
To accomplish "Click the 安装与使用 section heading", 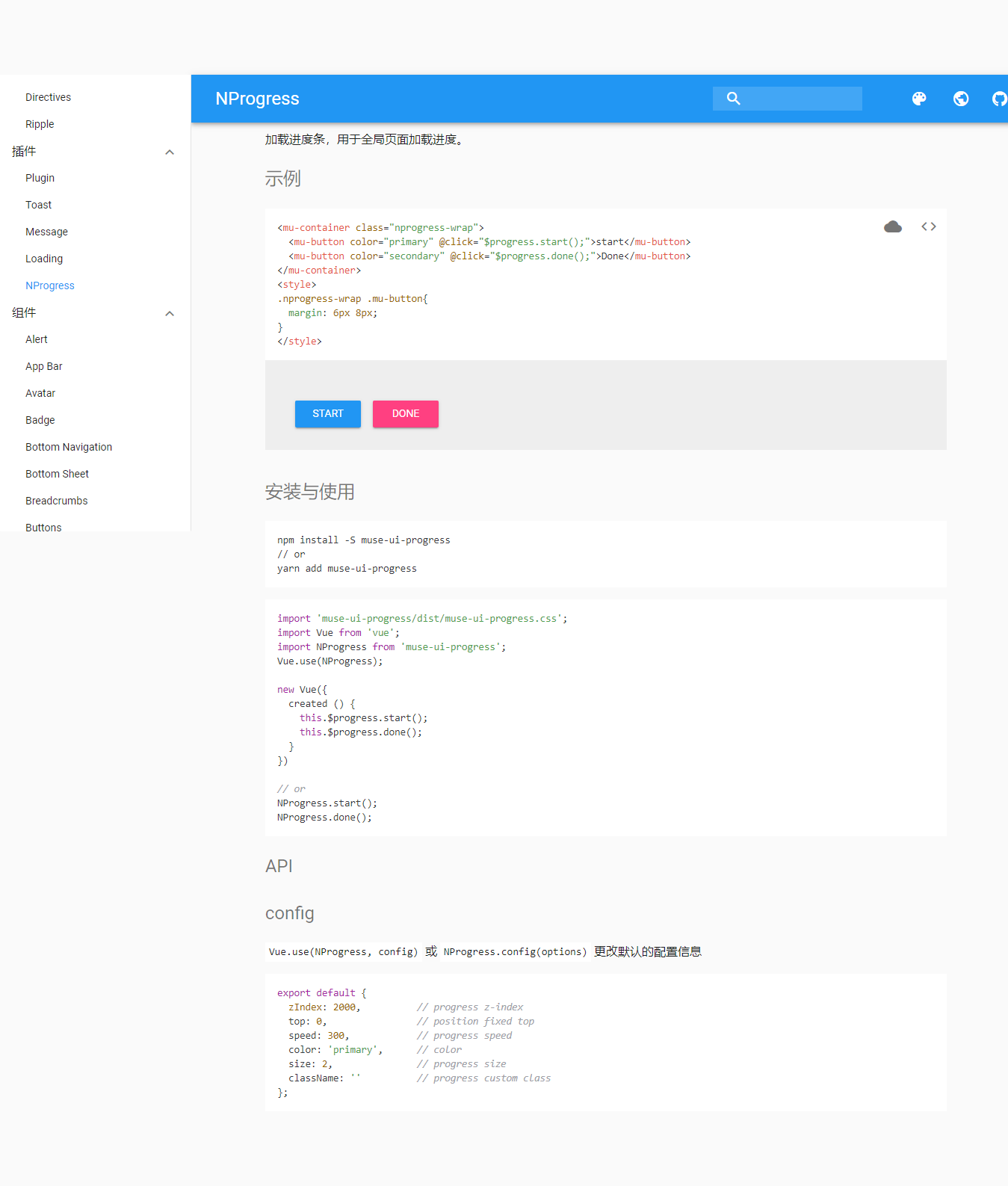I will 310,492.
